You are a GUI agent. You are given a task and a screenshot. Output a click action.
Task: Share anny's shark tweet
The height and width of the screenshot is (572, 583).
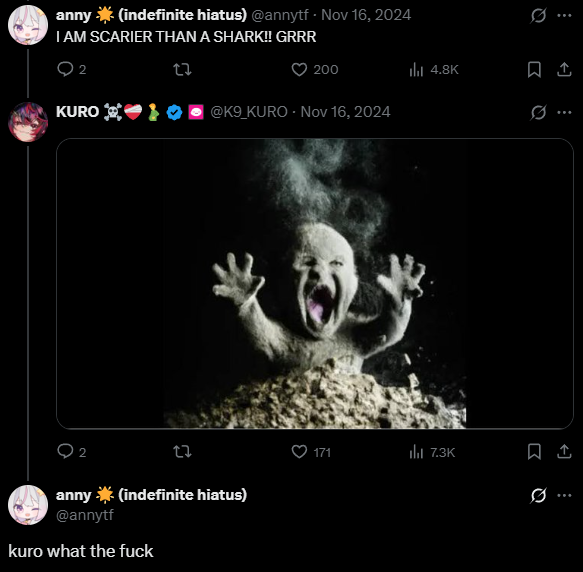[564, 70]
